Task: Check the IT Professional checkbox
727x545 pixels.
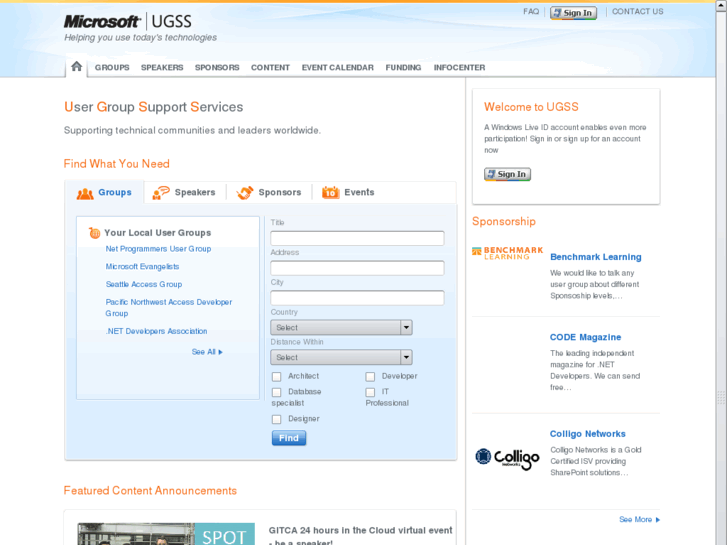Action: click(x=370, y=392)
